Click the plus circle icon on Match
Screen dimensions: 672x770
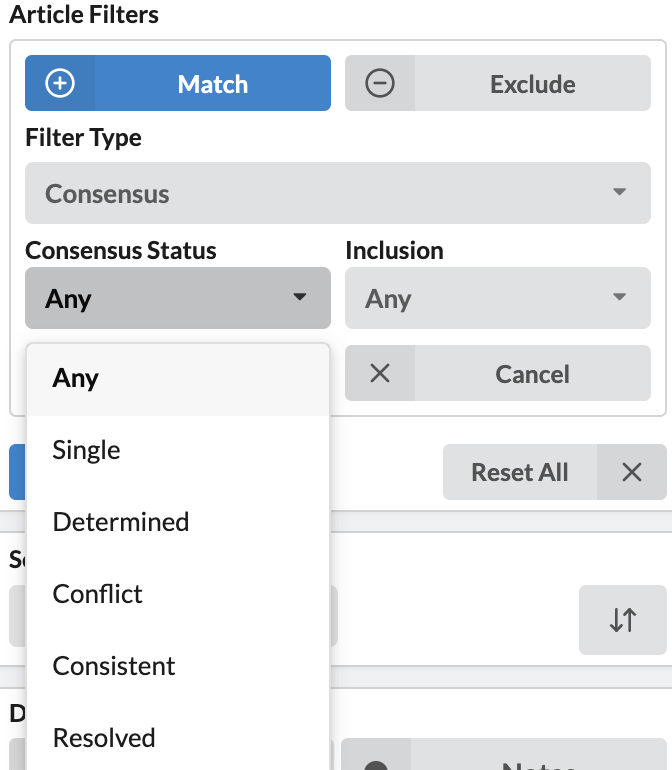(x=60, y=83)
